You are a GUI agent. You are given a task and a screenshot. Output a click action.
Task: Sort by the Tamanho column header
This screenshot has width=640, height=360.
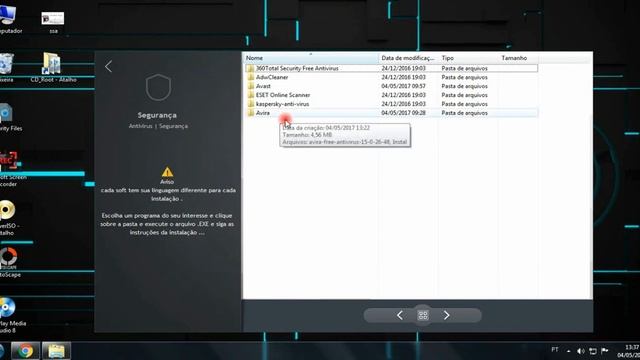click(x=518, y=58)
